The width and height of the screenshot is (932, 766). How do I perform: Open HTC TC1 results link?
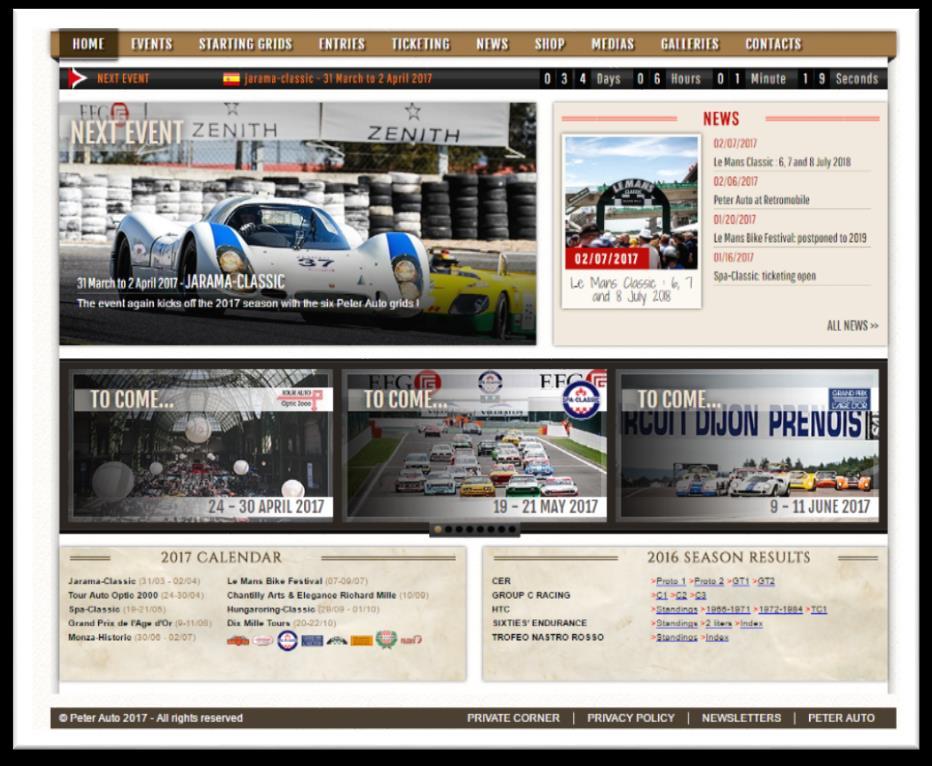tap(819, 609)
